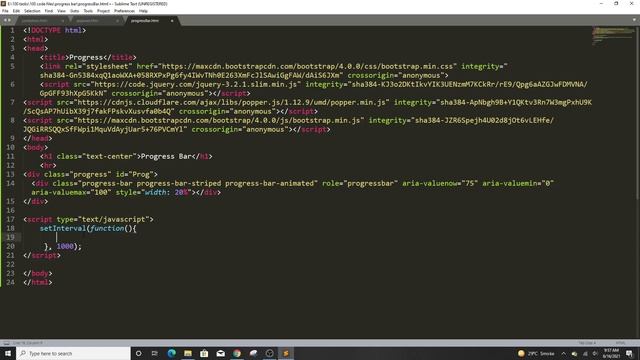Click the bootstrap.min.js script URL
This screenshot has width=640, height=360.
point(218,120)
